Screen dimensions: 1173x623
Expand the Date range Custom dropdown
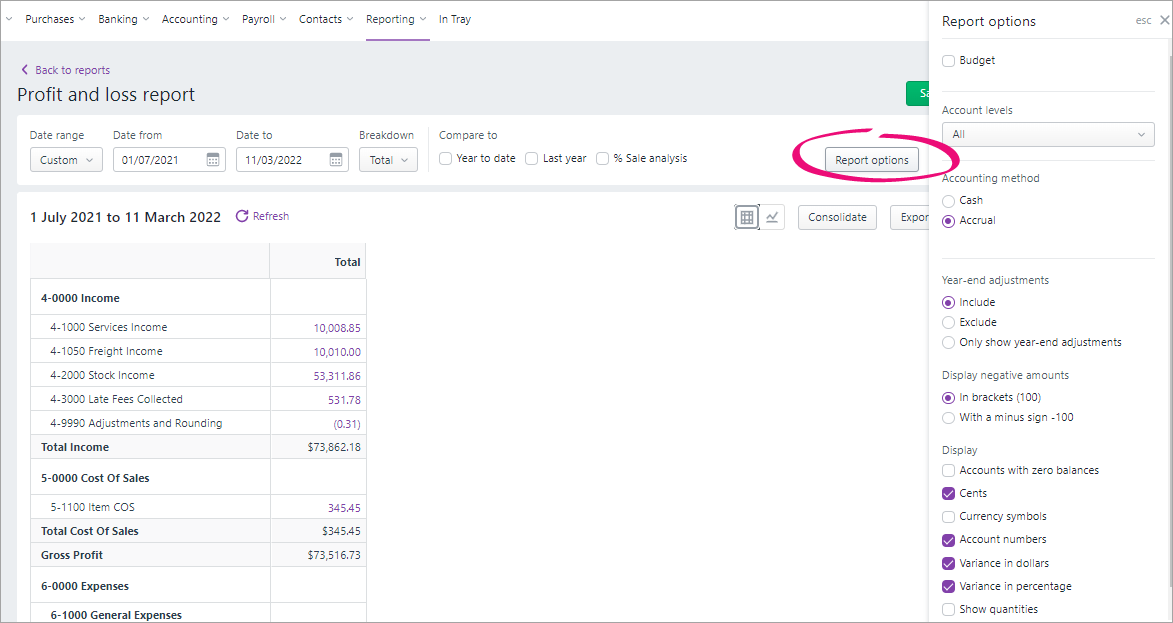pos(67,160)
